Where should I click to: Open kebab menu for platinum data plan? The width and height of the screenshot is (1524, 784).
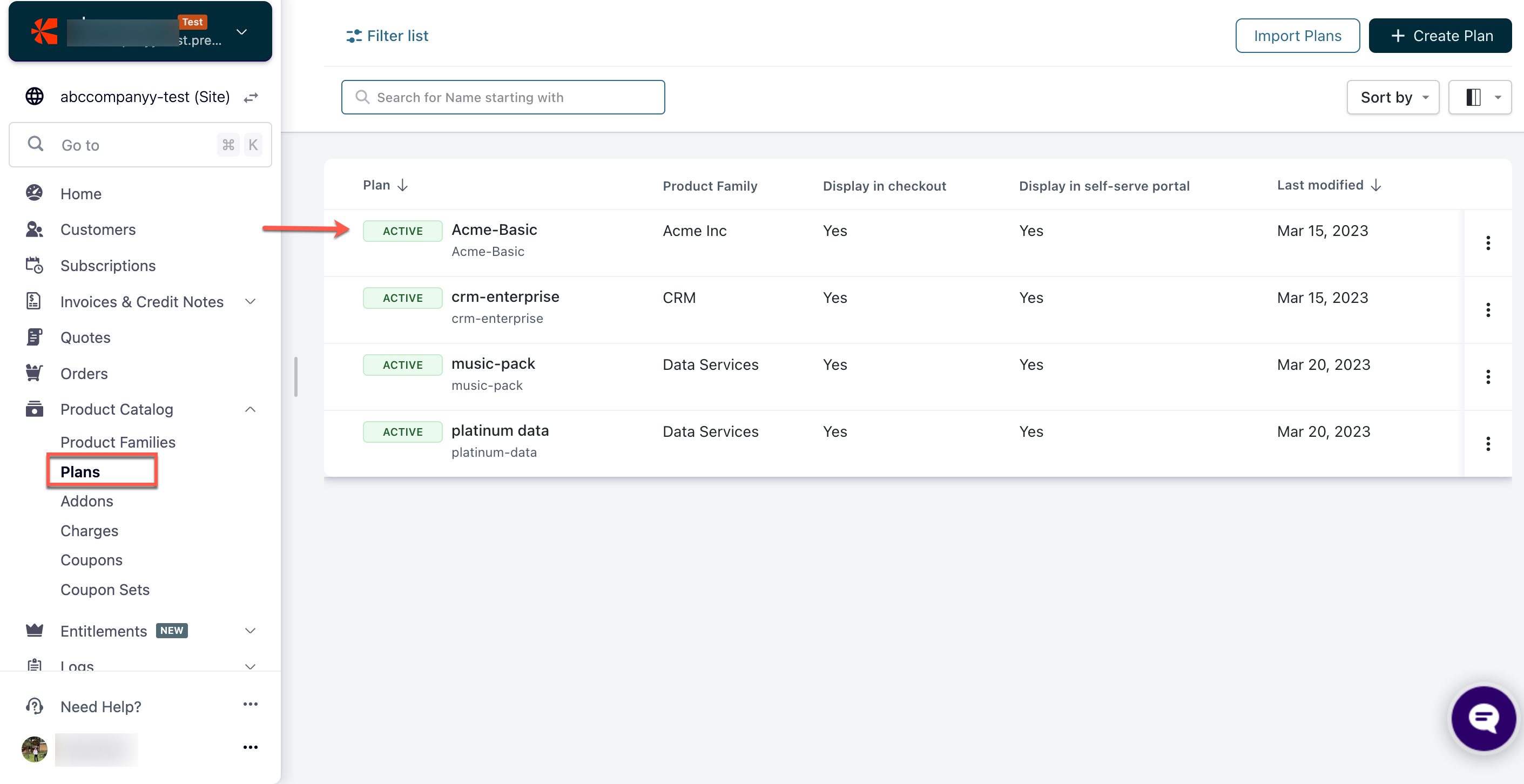pos(1487,444)
